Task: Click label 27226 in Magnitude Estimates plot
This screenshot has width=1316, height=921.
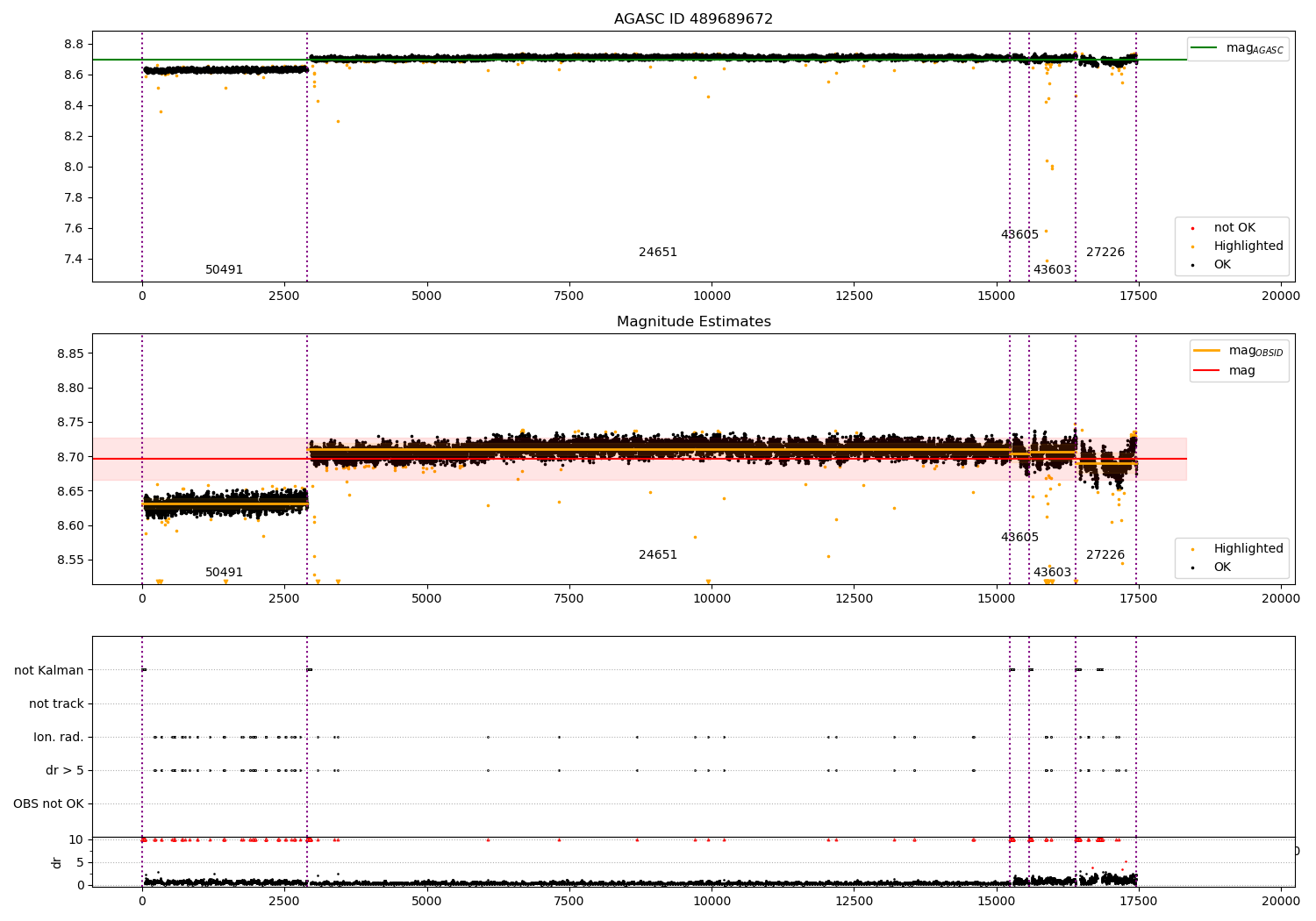Action: 1105,555
